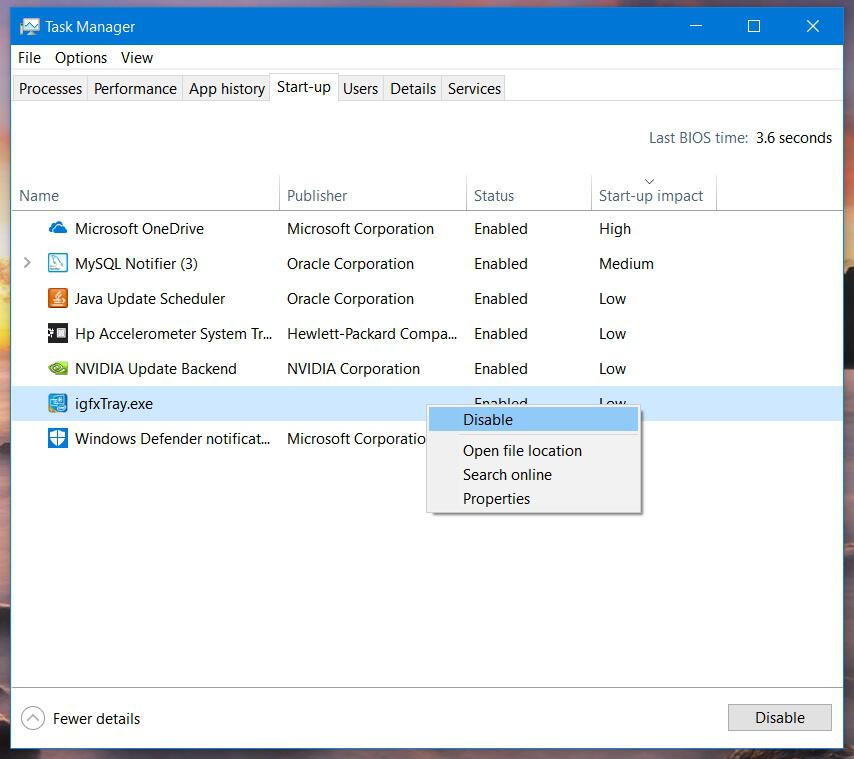Screen dimensions: 854x759
Task: Open the View menu
Action: [x=137, y=58]
